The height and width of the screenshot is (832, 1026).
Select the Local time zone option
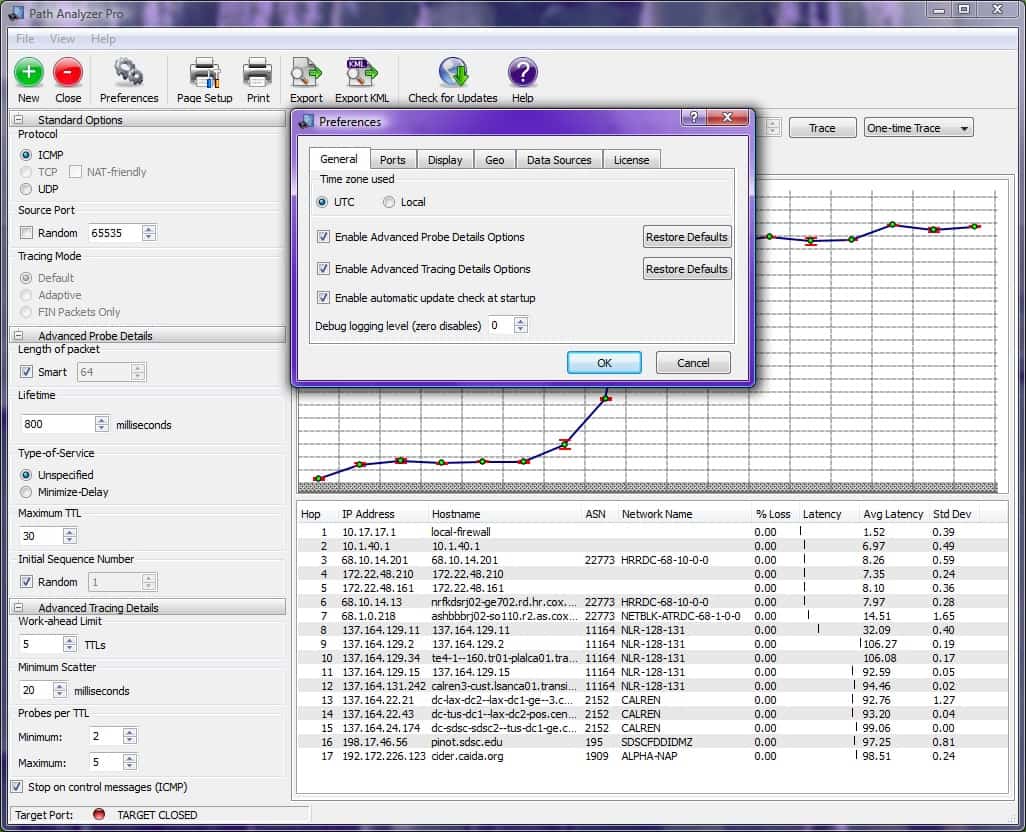[x=389, y=202]
